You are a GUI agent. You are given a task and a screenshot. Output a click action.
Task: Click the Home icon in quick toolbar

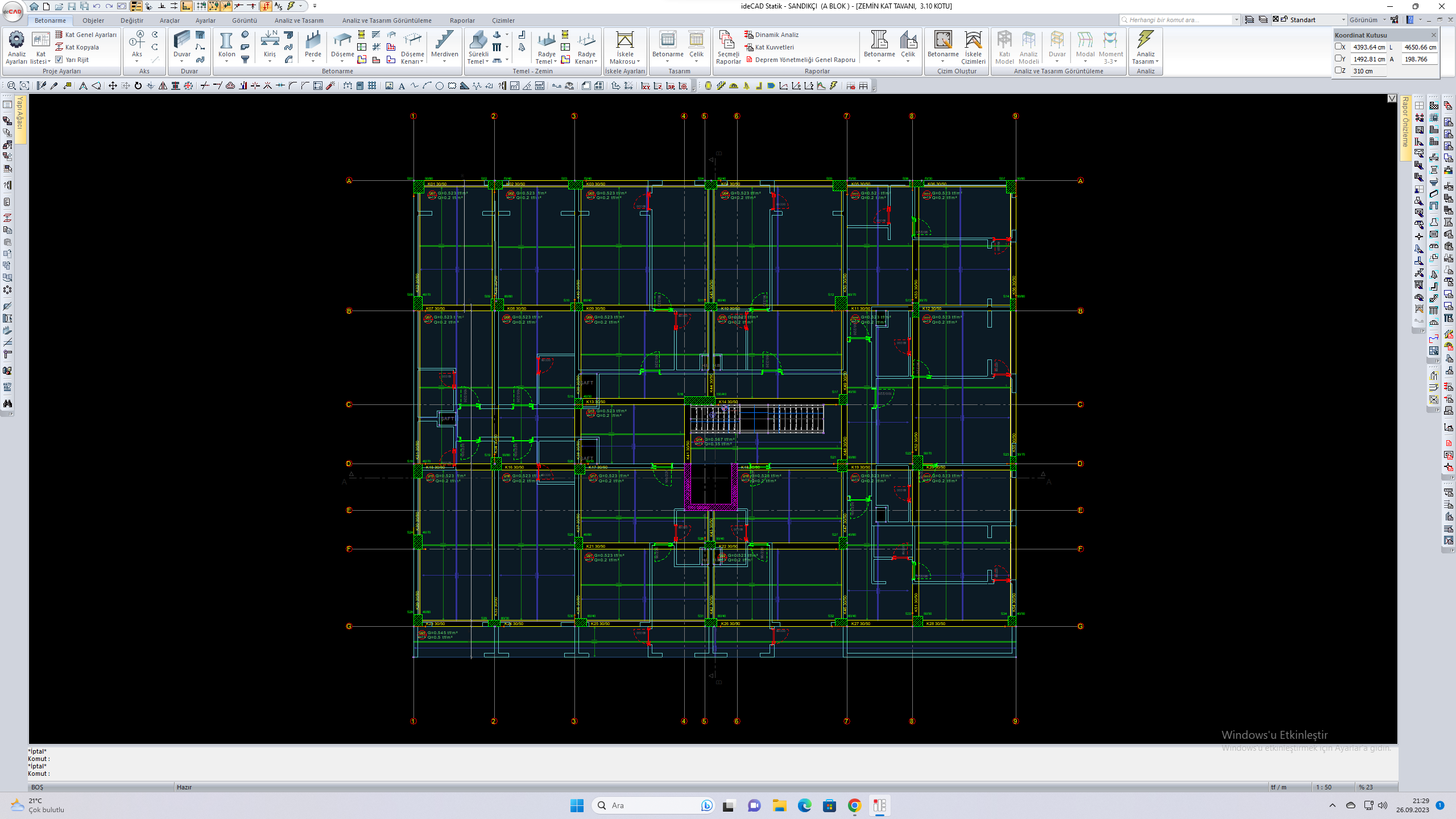tap(34, 6)
